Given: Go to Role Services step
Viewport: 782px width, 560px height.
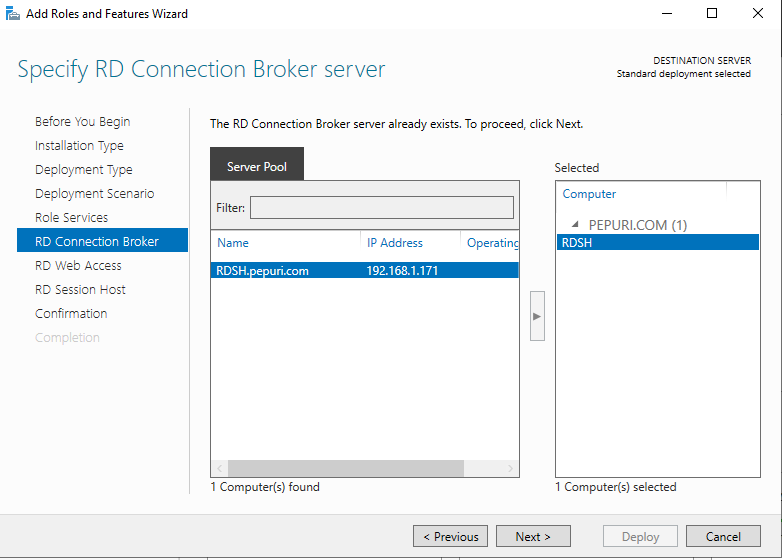Looking at the screenshot, I should pyautogui.click(x=71, y=217).
